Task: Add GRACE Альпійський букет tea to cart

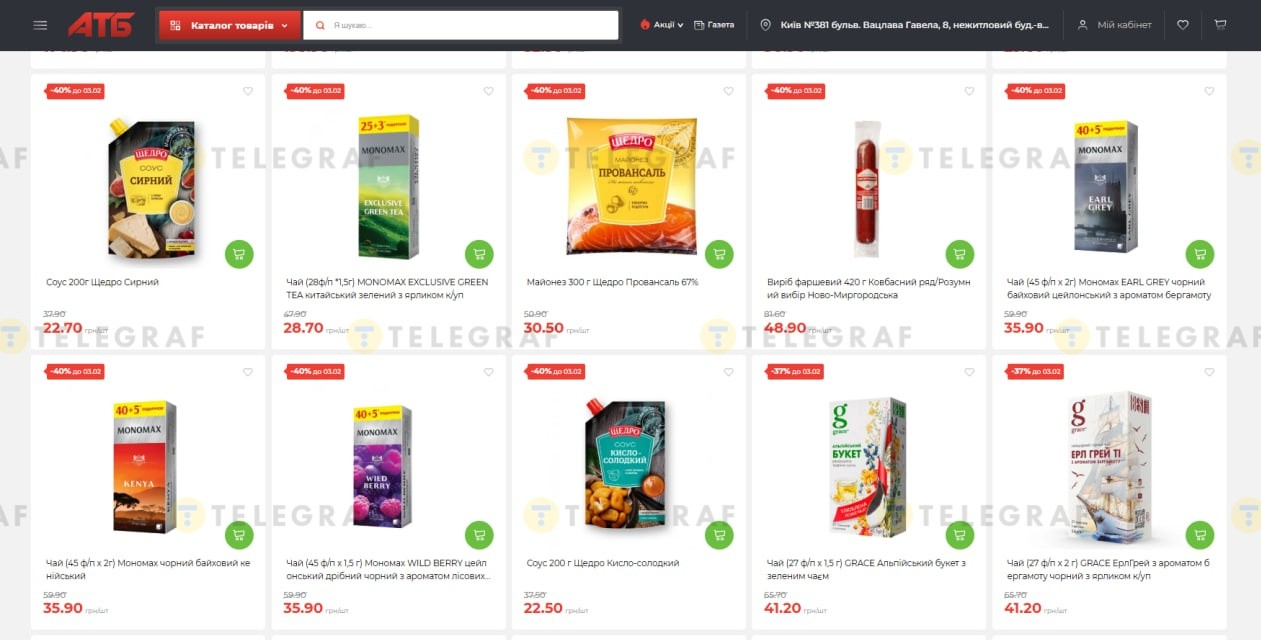Action: pyautogui.click(x=960, y=535)
